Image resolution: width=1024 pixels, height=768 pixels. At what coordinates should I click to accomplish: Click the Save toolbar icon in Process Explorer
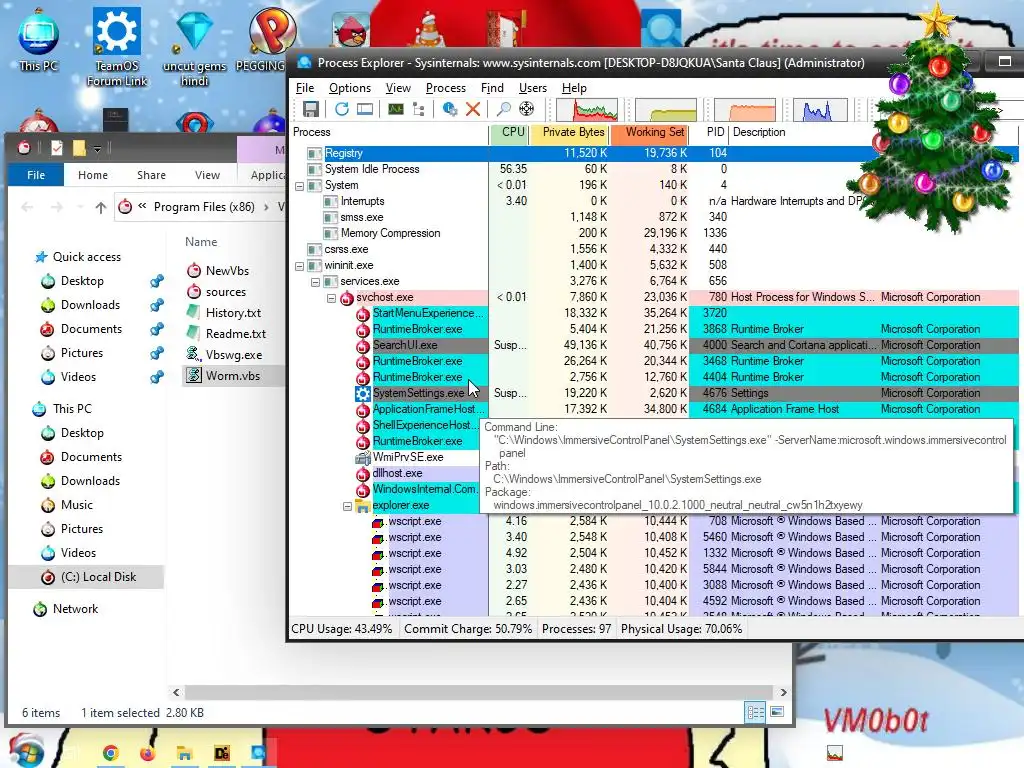[311, 109]
